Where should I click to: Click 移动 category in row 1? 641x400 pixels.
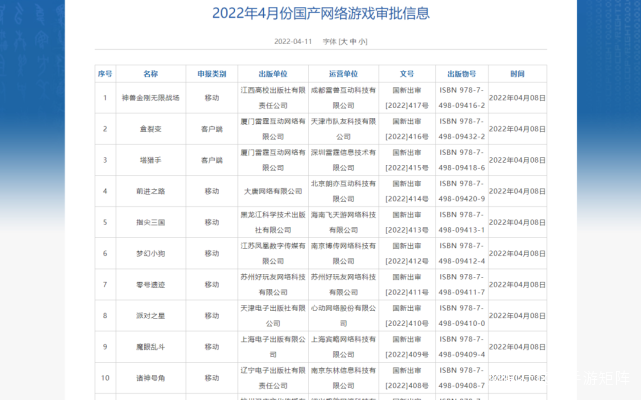point(212,98)
